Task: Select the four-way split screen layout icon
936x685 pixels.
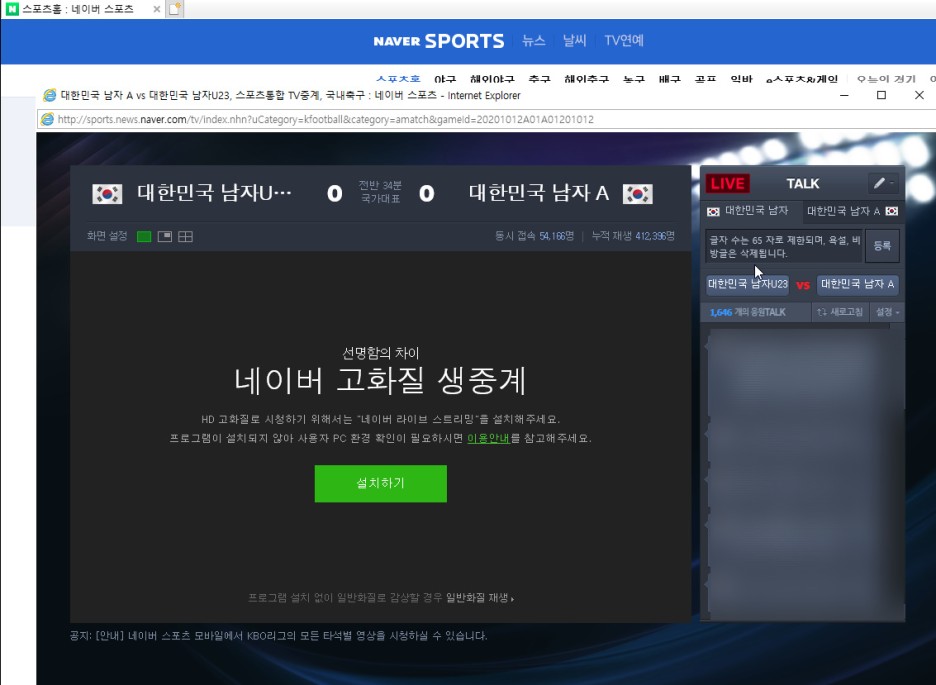Action: pyautogui.click(x=186, y=236)
